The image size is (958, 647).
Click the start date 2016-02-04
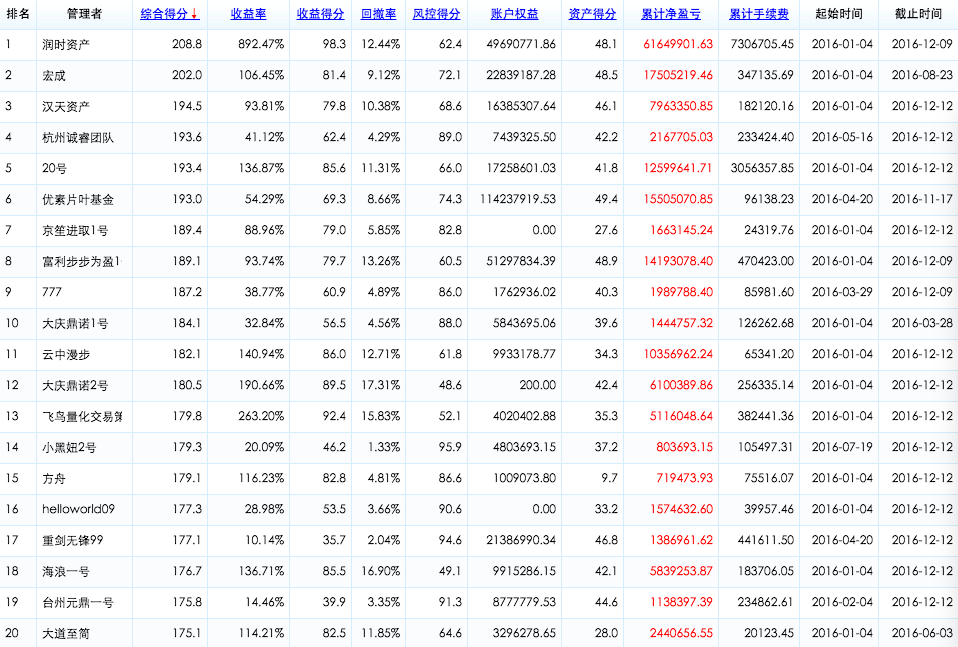click(x=843, y=602)
